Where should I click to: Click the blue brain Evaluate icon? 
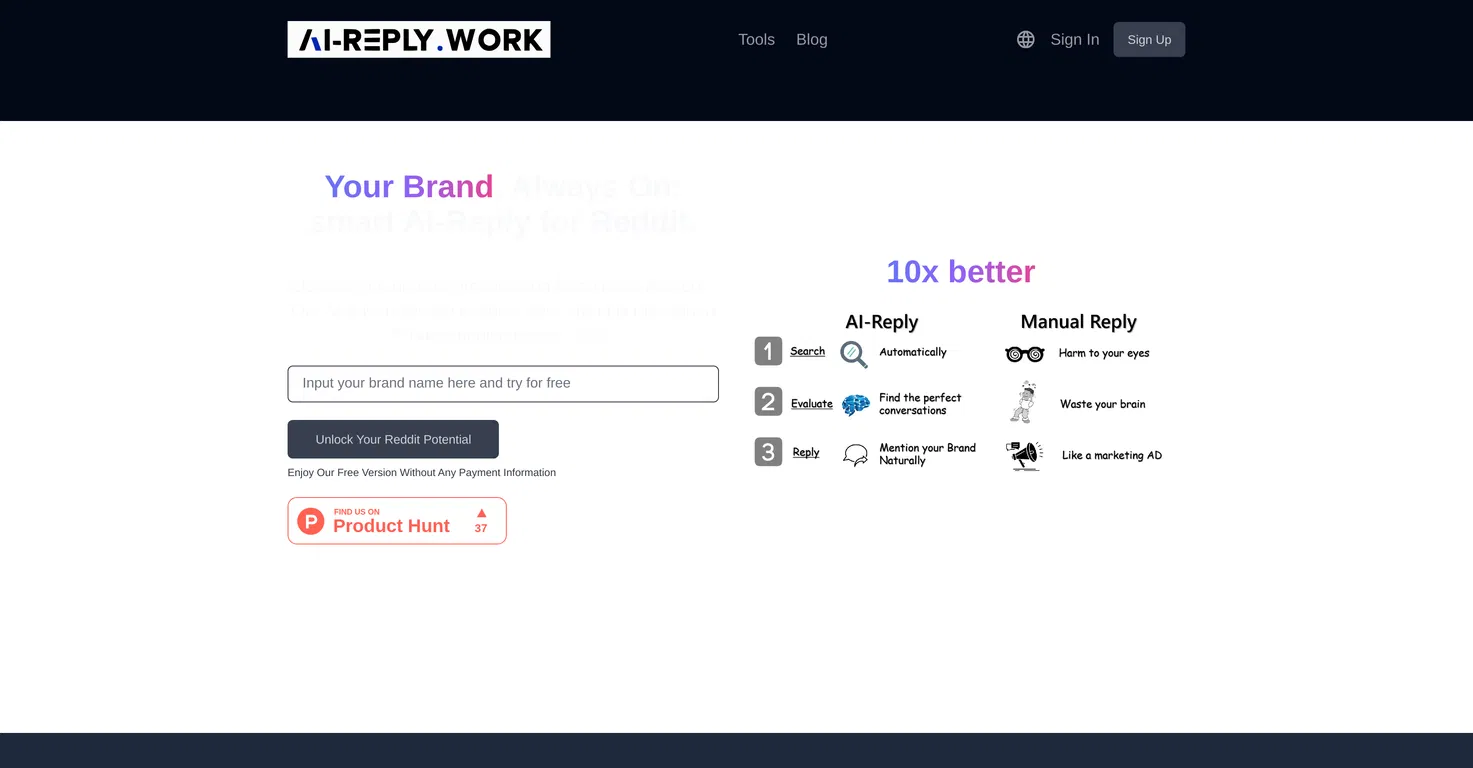(856, 404)
